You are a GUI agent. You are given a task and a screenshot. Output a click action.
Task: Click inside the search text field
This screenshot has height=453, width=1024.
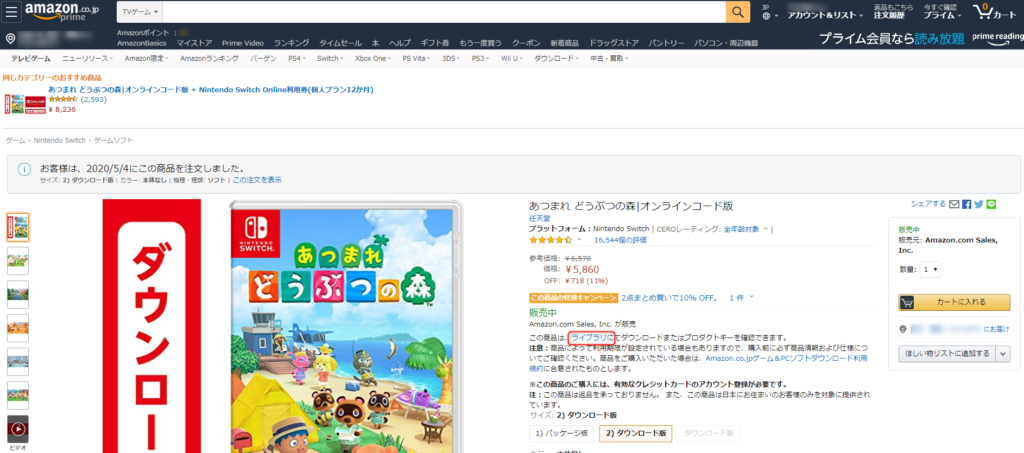coord(444,12)
